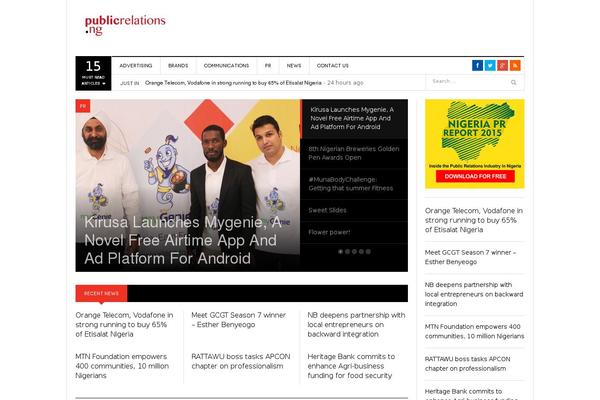This screenshot has width=600, height=400.
Task: Open the RSS feed icon
Action: click(x=515, y=65)
